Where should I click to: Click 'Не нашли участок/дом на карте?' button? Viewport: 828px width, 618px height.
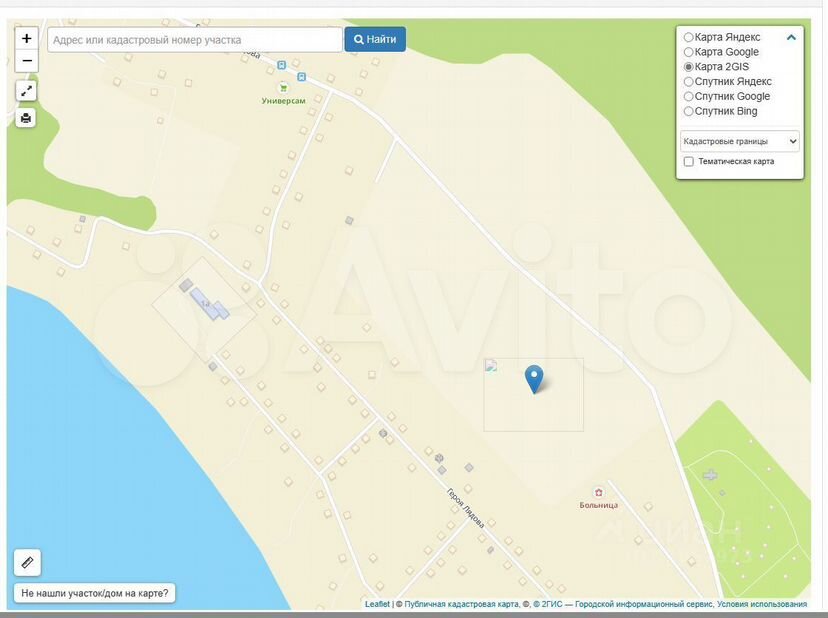click(x=95, y=593)
